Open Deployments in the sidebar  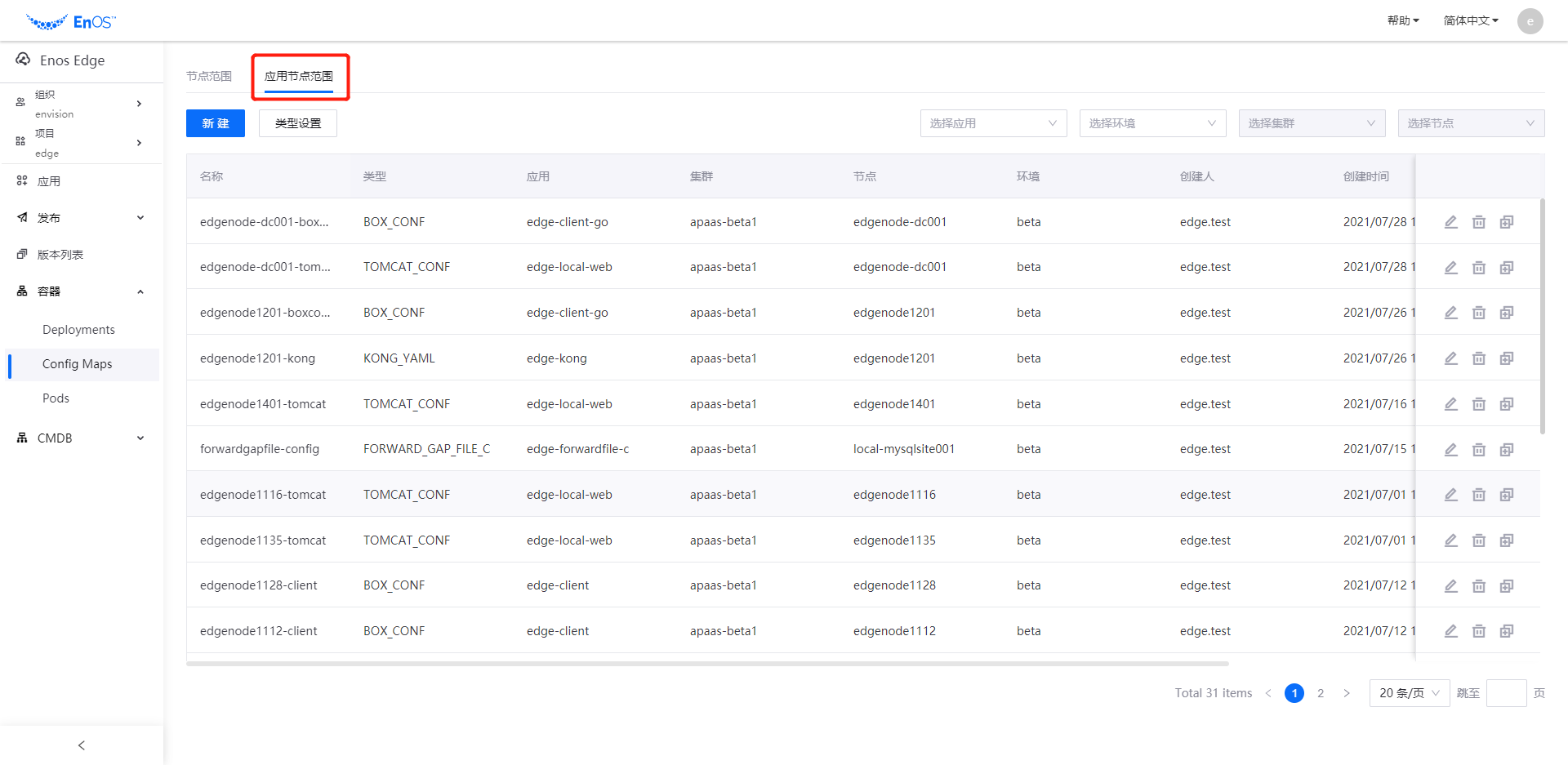tap(78, 330)
